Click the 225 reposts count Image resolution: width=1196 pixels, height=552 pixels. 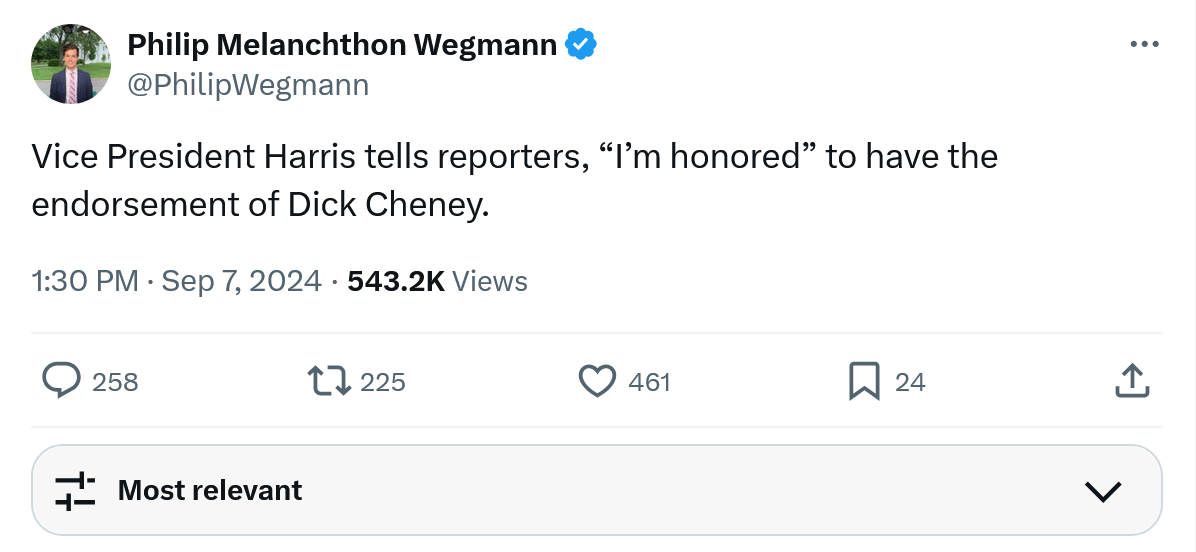click(382, 382)
